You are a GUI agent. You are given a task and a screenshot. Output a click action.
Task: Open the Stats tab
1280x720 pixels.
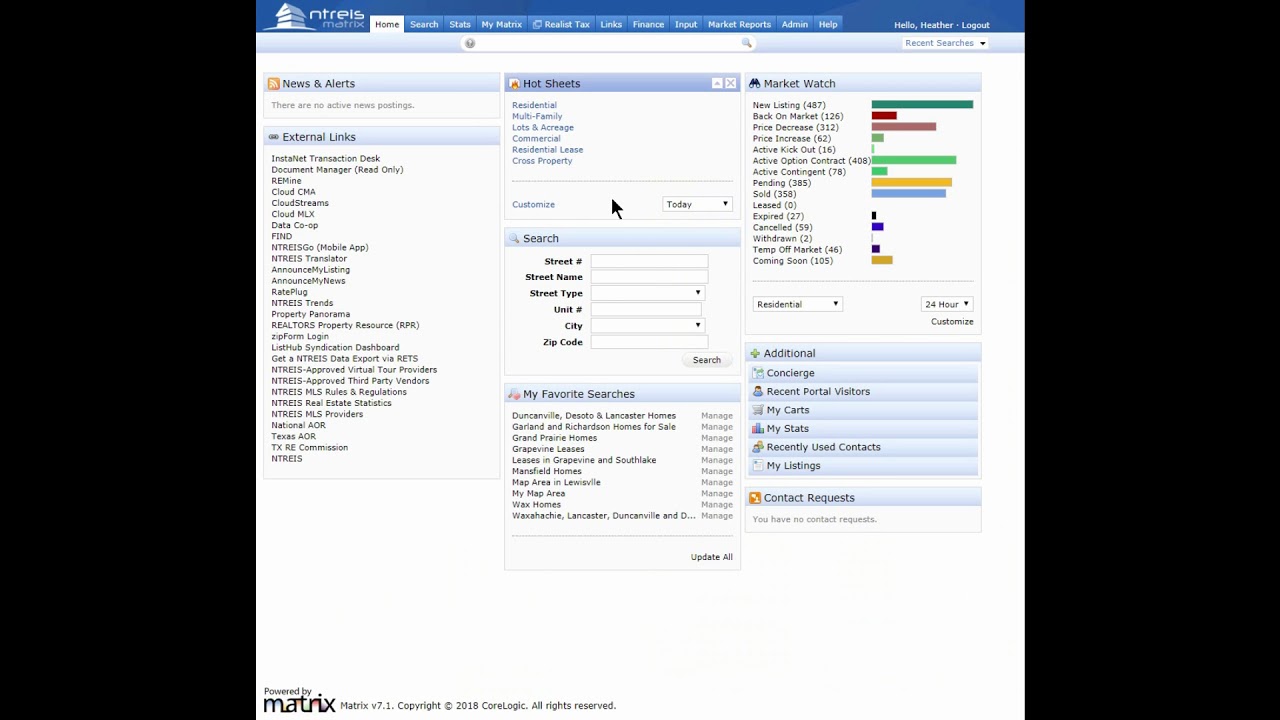[x=460, y=24]
